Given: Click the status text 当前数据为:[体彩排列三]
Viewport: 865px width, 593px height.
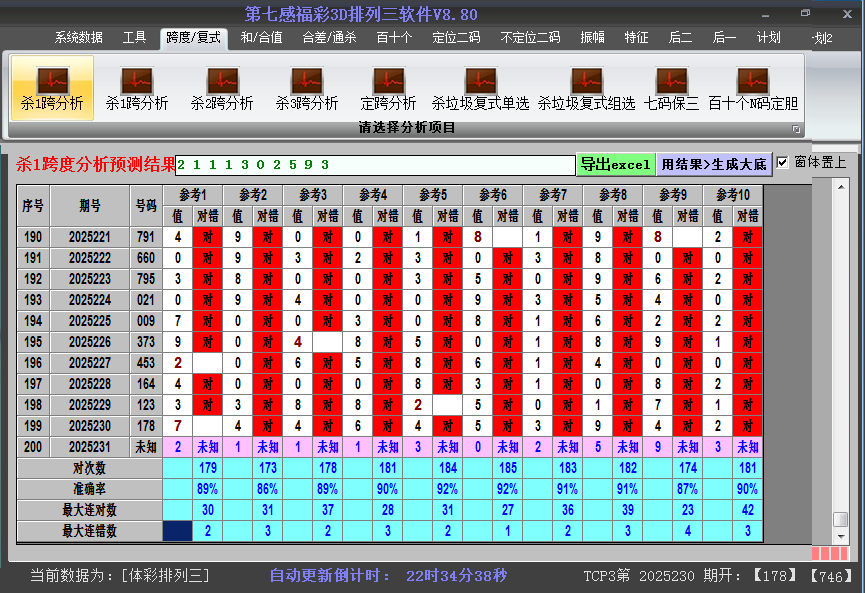Looking at the screenshot, I should point(120,576).
